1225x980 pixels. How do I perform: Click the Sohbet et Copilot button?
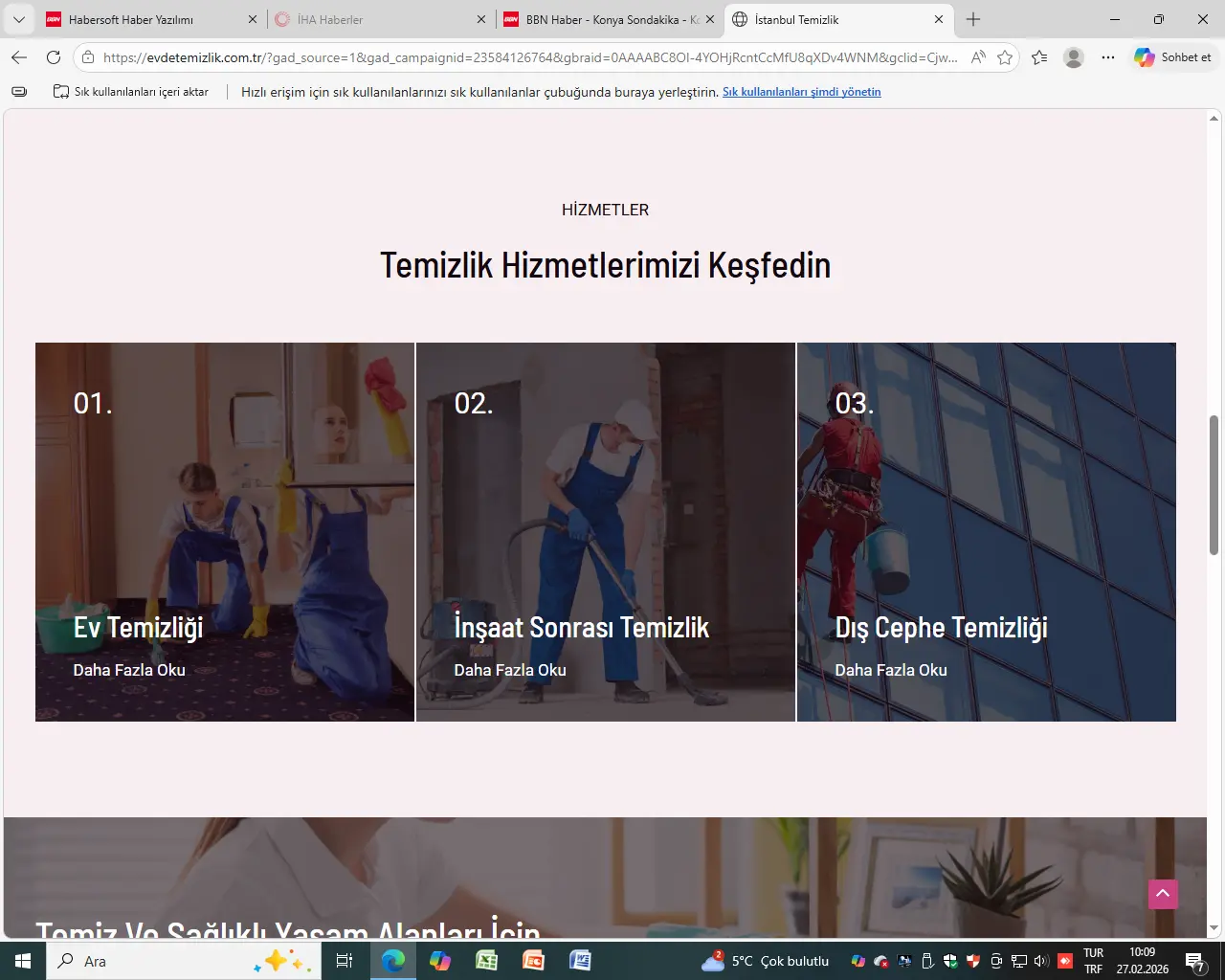[x=1173, y=57]
